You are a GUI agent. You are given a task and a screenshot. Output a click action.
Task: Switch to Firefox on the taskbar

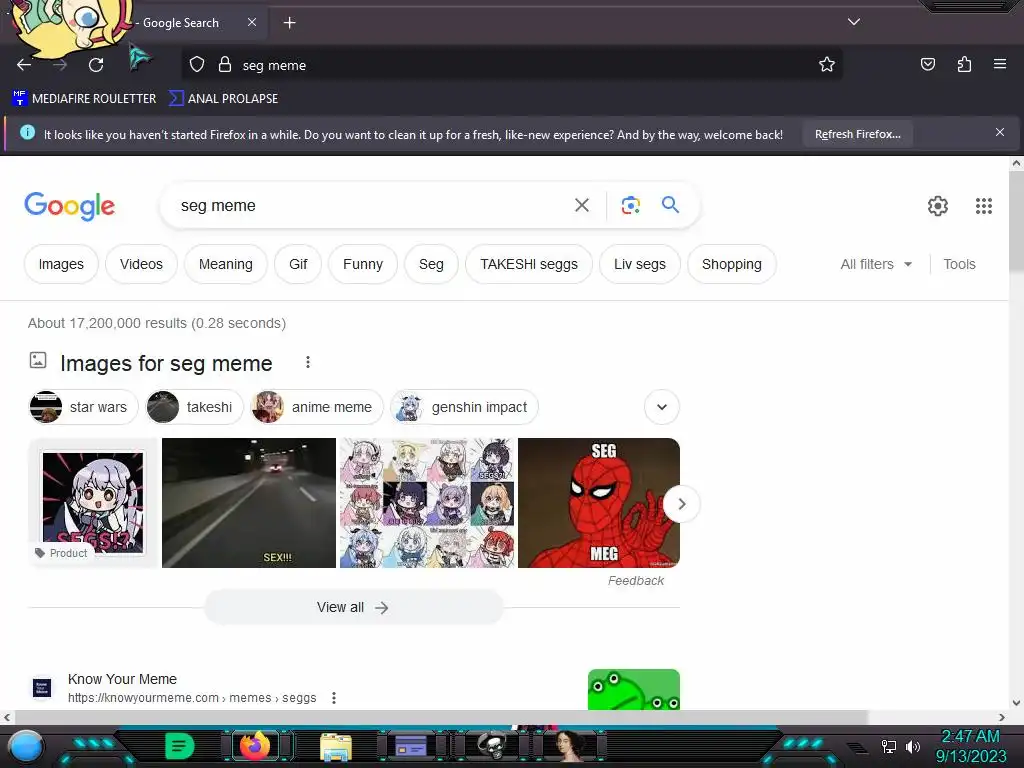(x=255, y=745)
